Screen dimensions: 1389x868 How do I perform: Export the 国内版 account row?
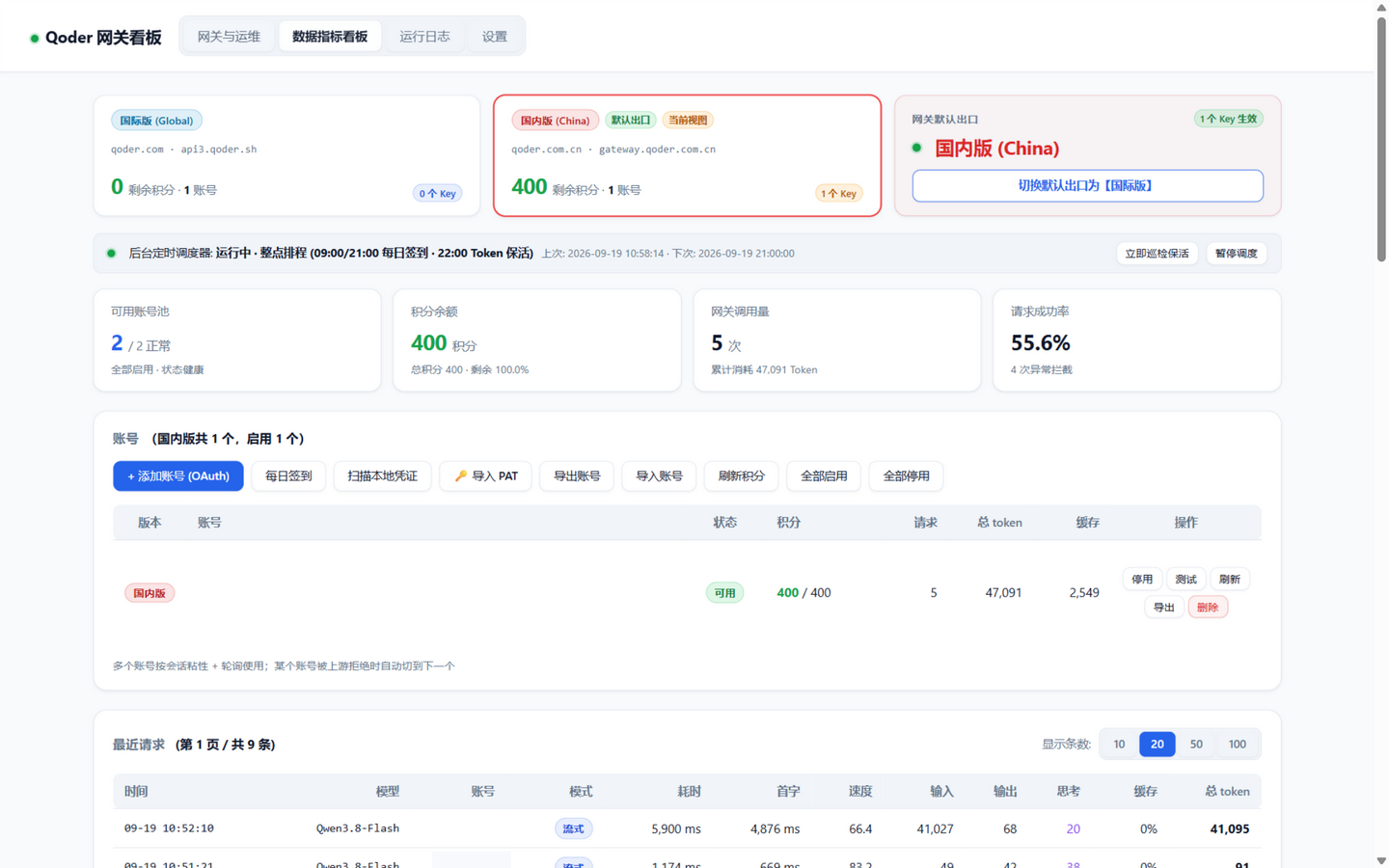1164,608
